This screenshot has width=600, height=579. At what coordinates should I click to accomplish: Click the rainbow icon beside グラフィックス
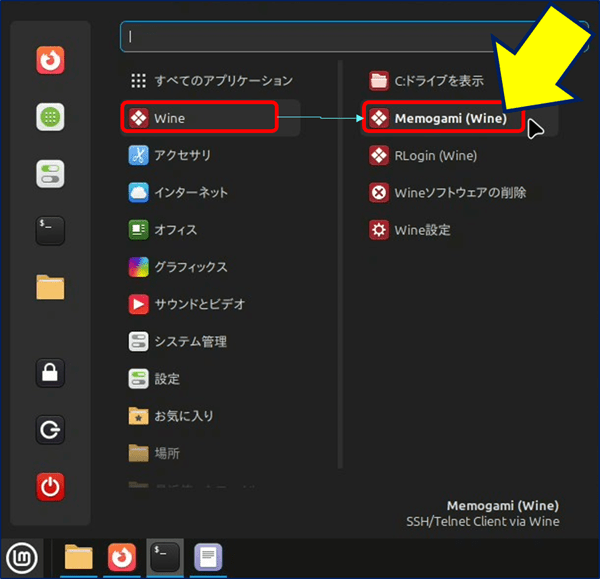click(x=138, y=267)
